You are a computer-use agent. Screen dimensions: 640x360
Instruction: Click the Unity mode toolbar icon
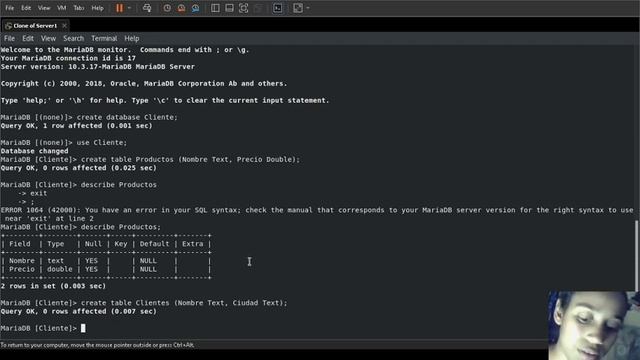258,8
